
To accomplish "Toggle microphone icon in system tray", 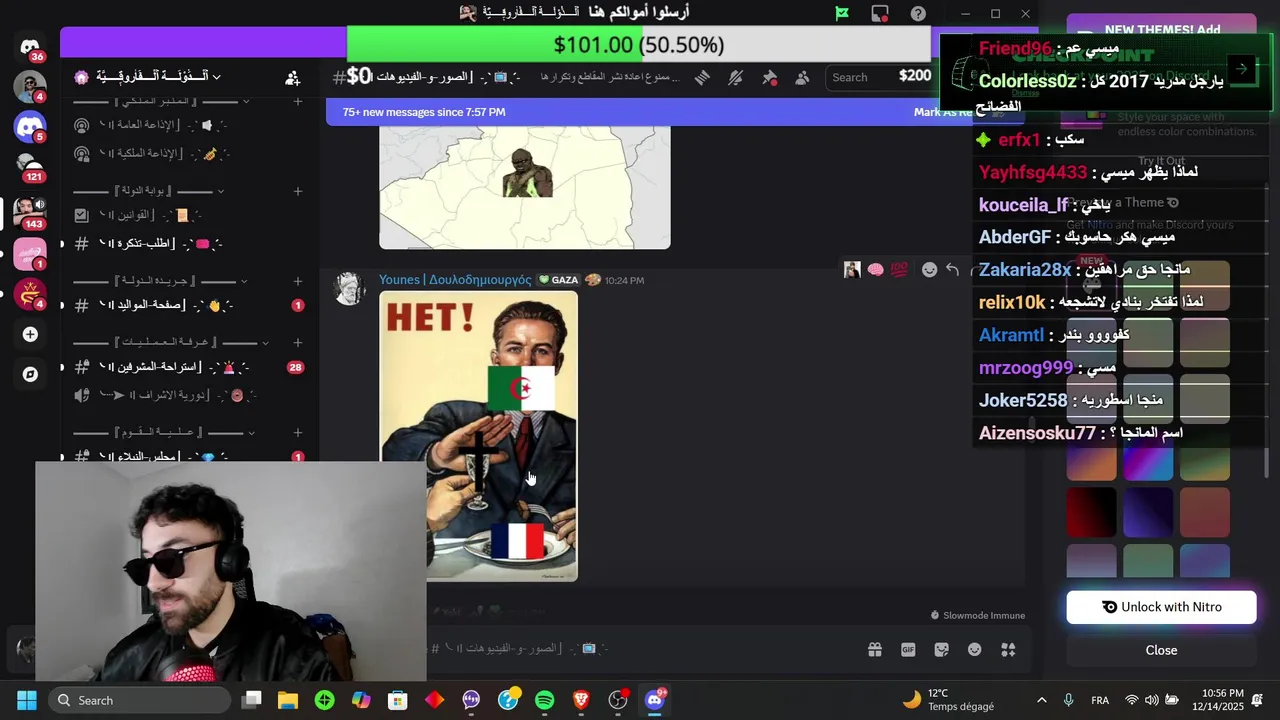I will click(x=1068, y=700).
